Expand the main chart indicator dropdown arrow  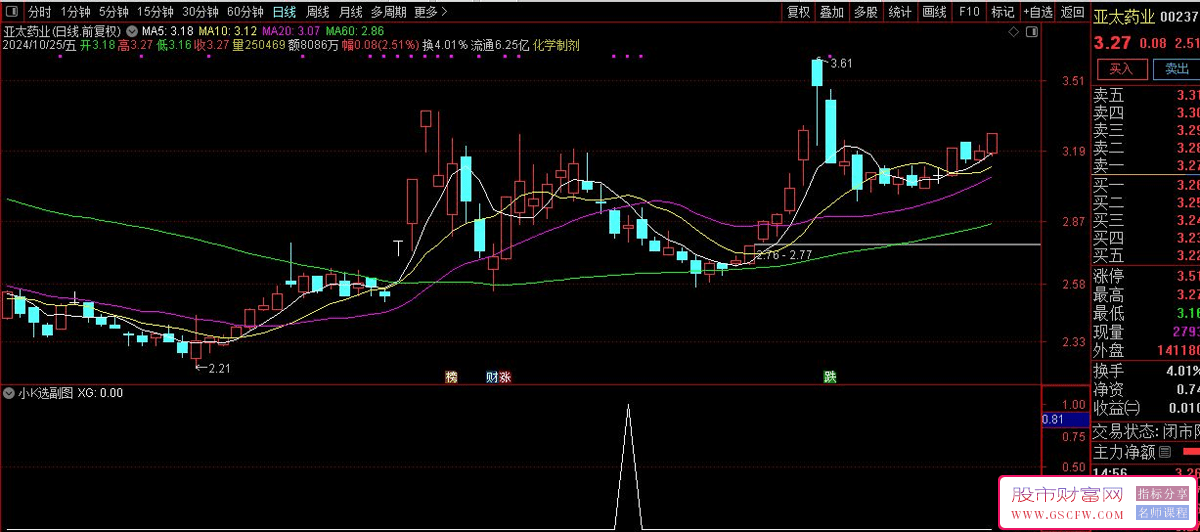point(131,31)
